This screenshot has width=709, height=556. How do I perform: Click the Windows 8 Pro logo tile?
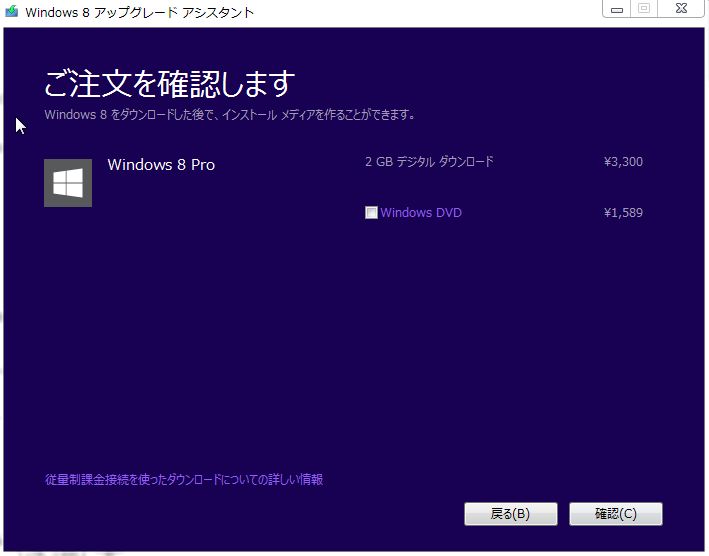[x=68, y=183]
